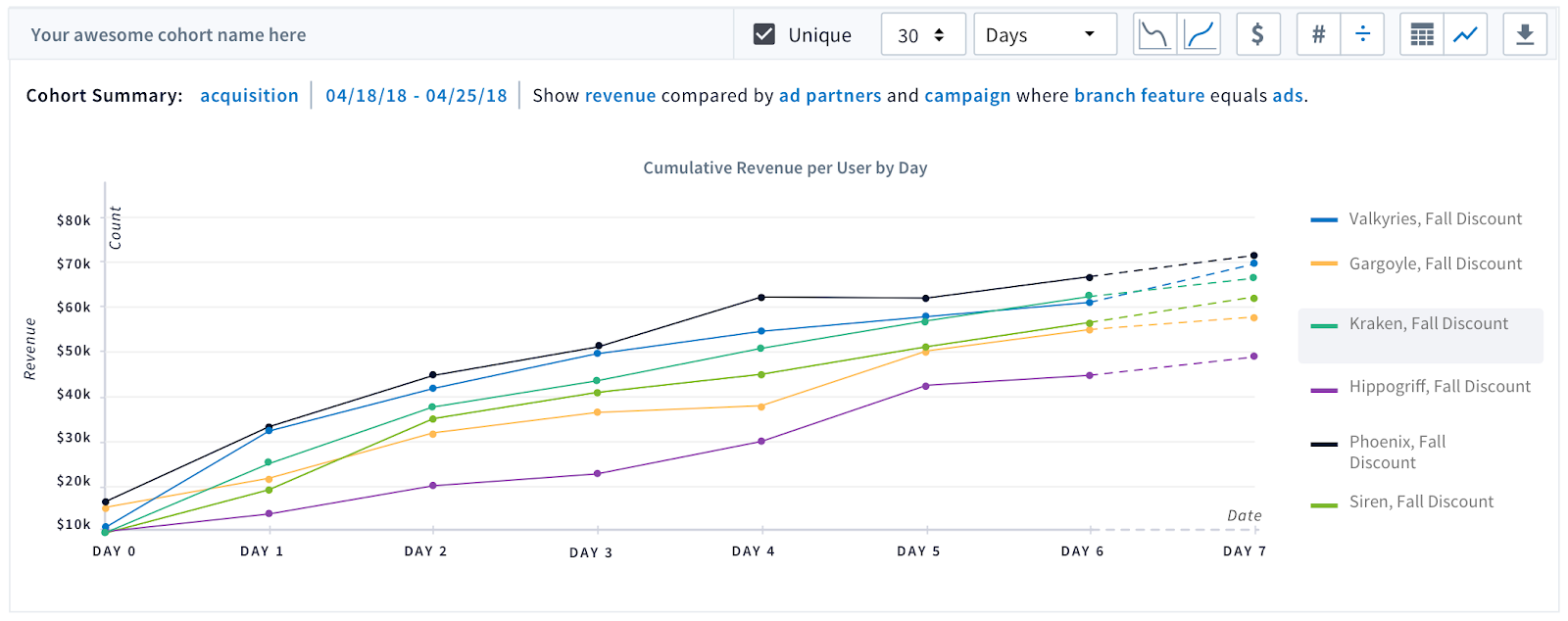Click the ad partners link
The width and height of the screenshot is (1568, 621).
pyautogui.click(x=830, y=96)
